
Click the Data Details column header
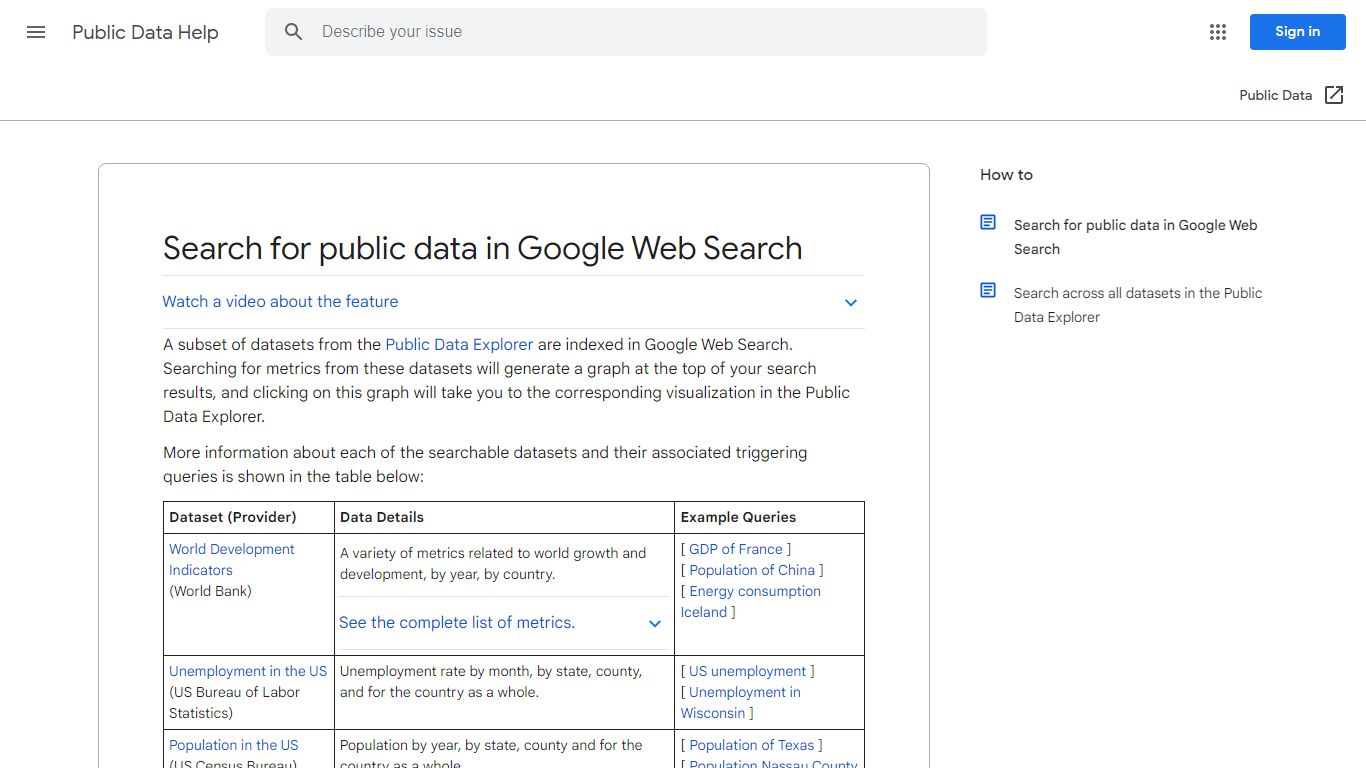382,517
